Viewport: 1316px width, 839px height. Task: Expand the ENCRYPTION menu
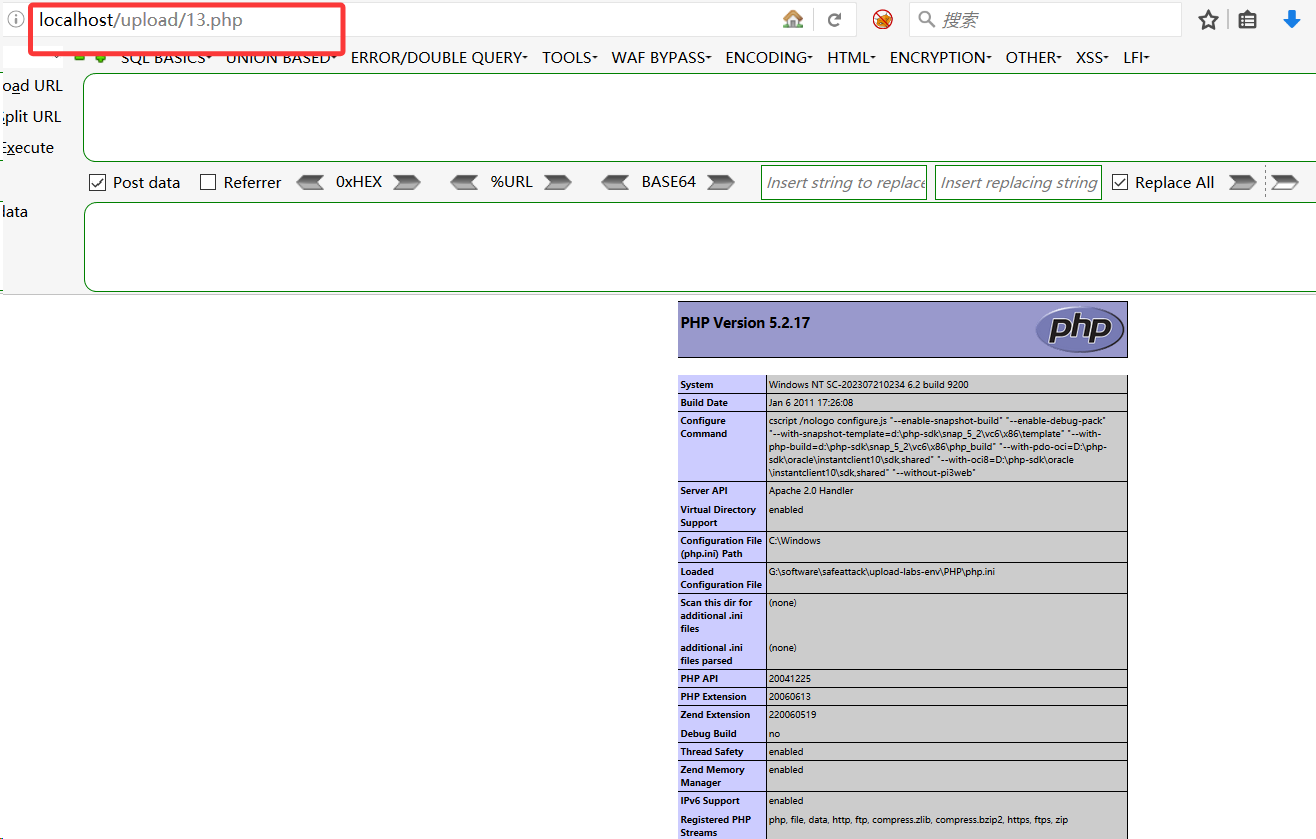(941, 58)
